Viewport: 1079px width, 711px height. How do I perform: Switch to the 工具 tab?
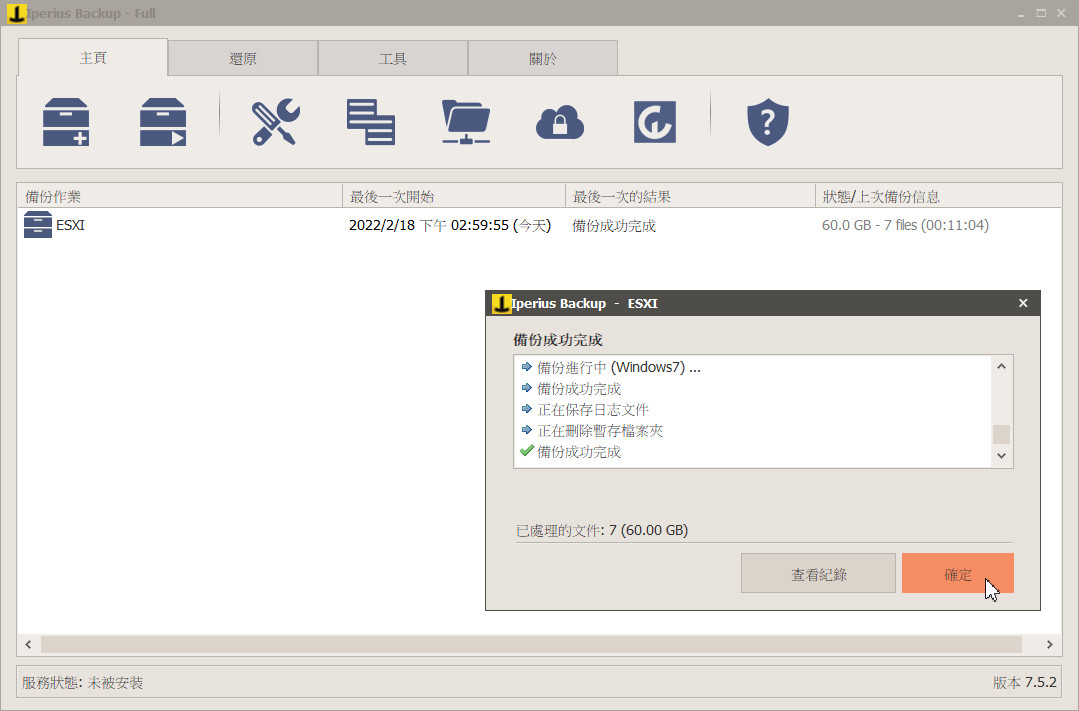[x=393, y=59]
